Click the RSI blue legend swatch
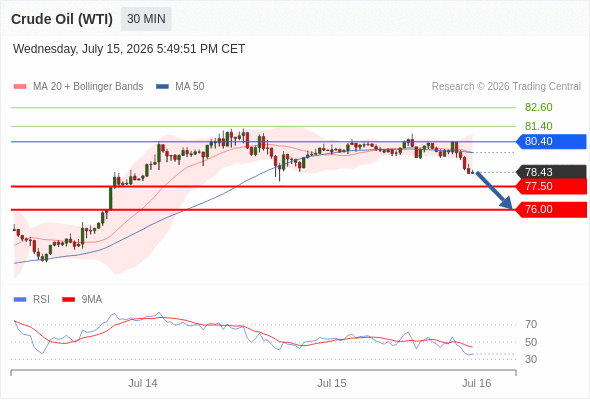 coord(20,300)
